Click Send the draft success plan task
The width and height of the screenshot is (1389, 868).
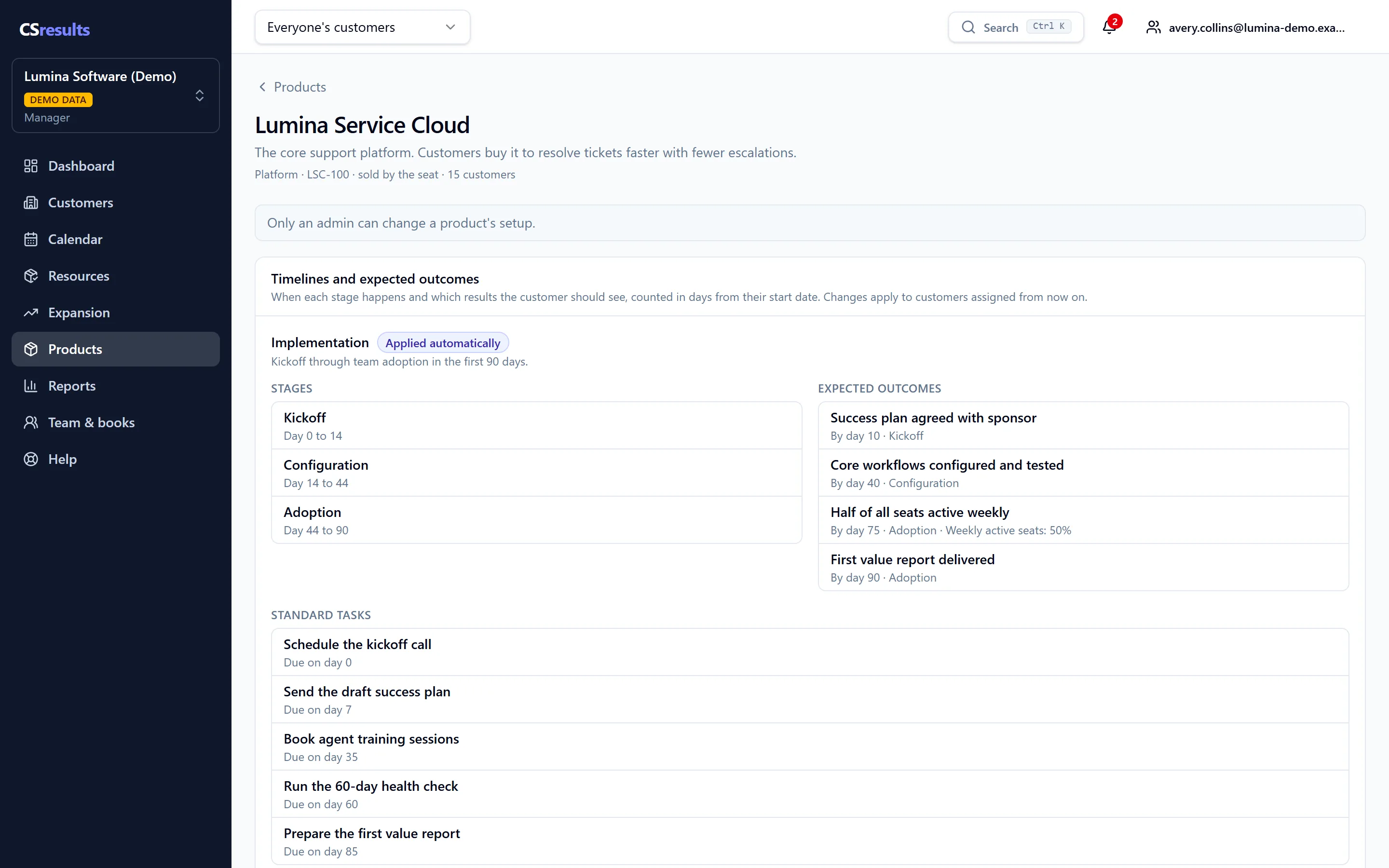click(810, 700)
